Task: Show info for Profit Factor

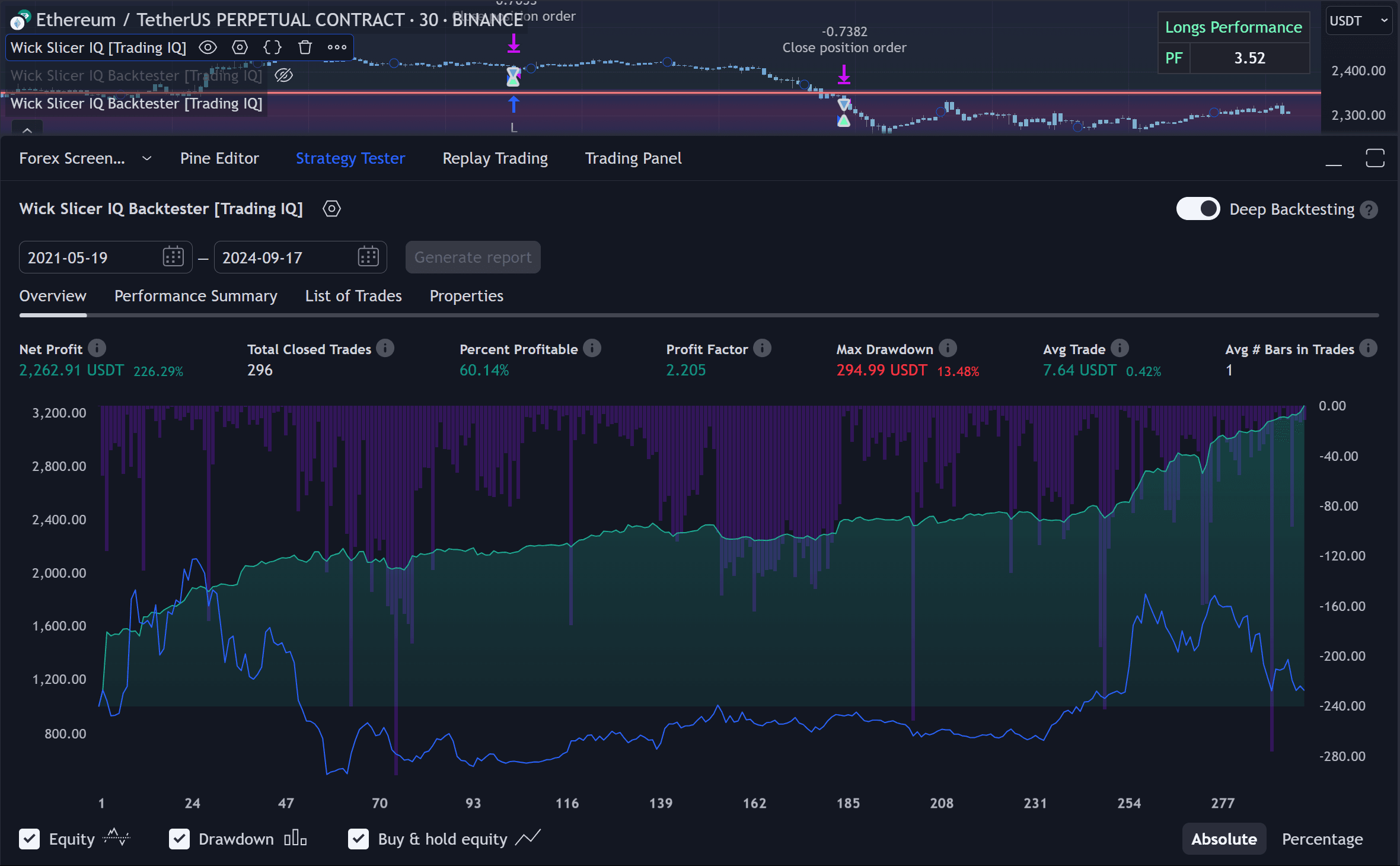Action: coord(762,348)
